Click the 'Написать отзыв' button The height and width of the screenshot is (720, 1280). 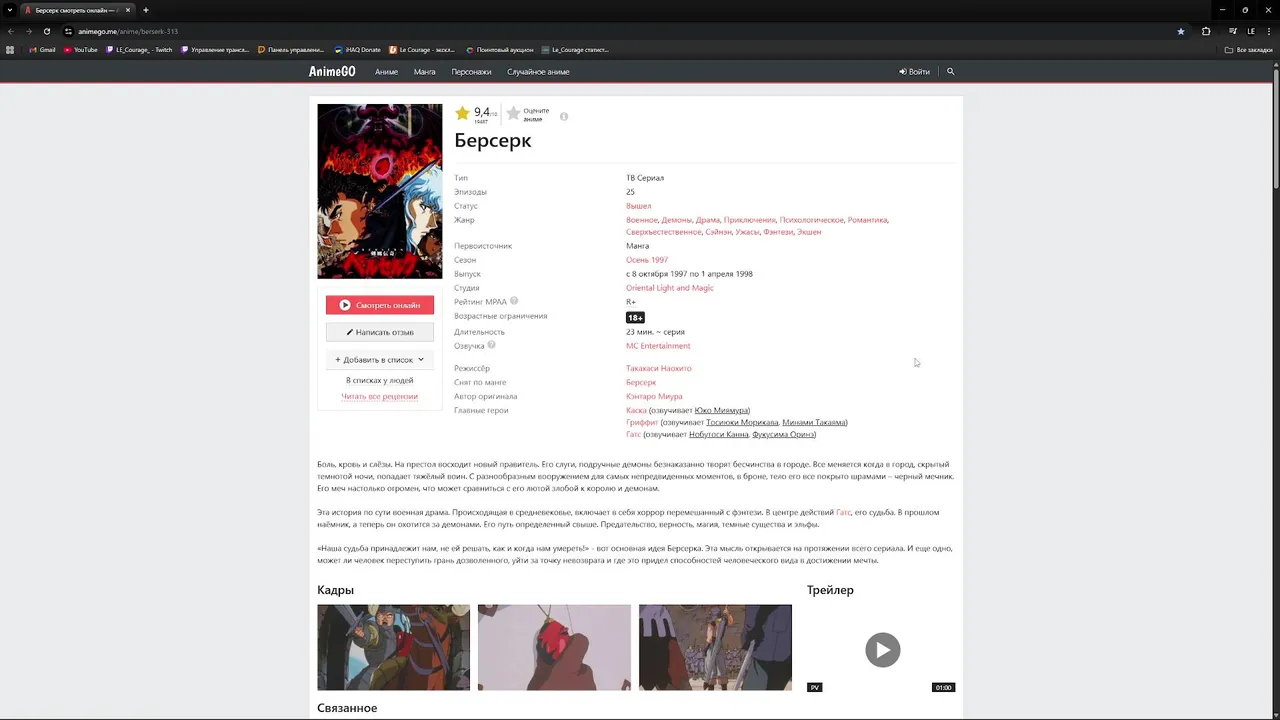pyautogui.click(x=380, y=332)
